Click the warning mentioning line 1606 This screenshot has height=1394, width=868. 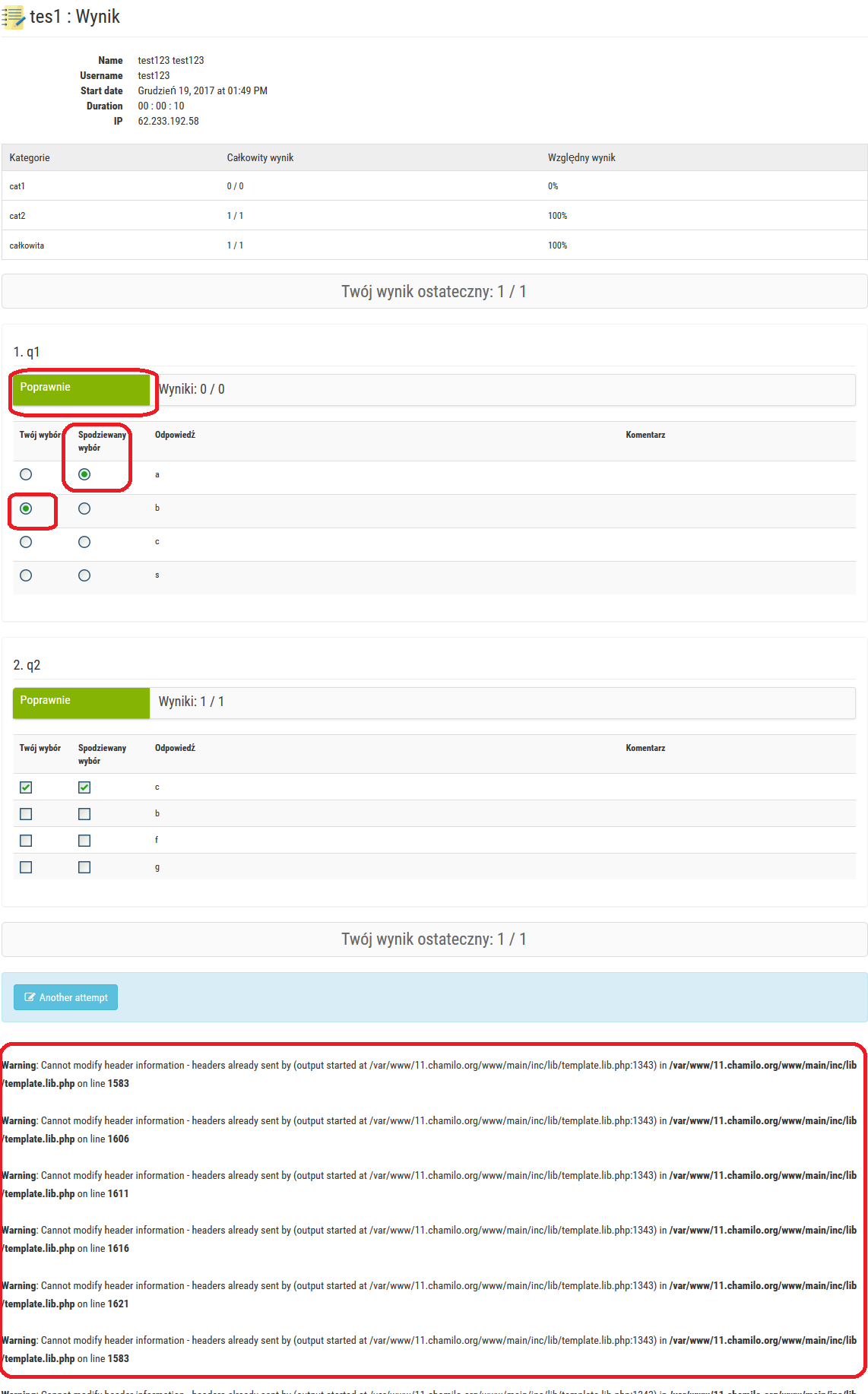(x=429, y=1129)
